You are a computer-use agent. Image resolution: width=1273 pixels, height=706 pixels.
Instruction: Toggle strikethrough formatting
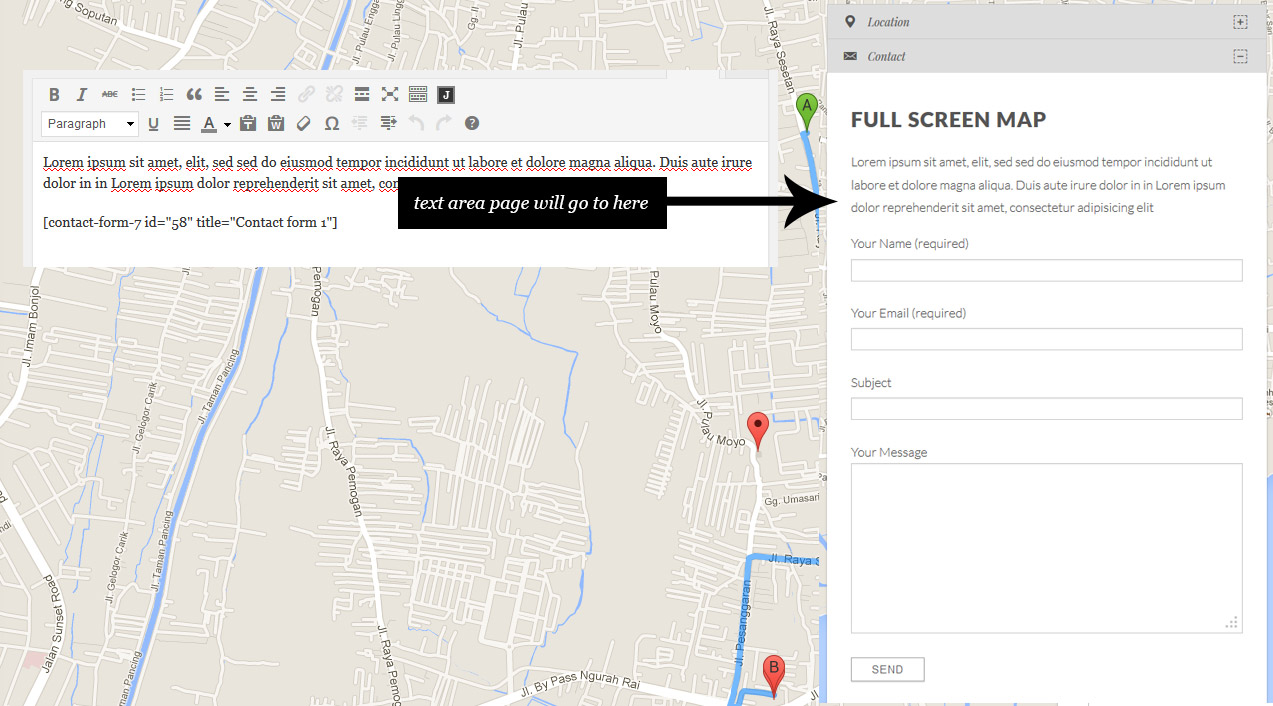tap(110, 95)
